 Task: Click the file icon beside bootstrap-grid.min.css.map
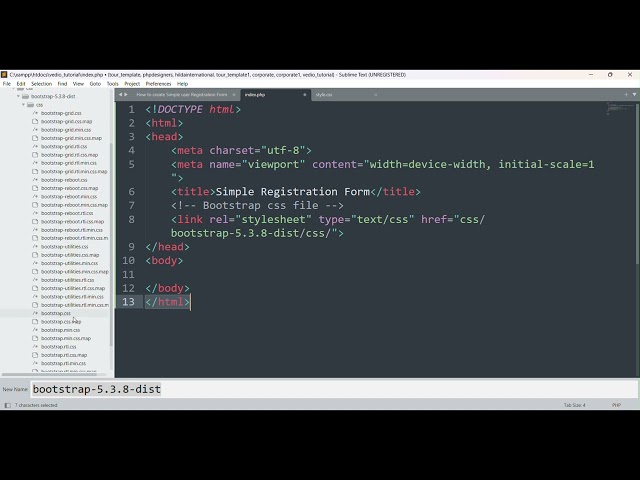[35, 138]
